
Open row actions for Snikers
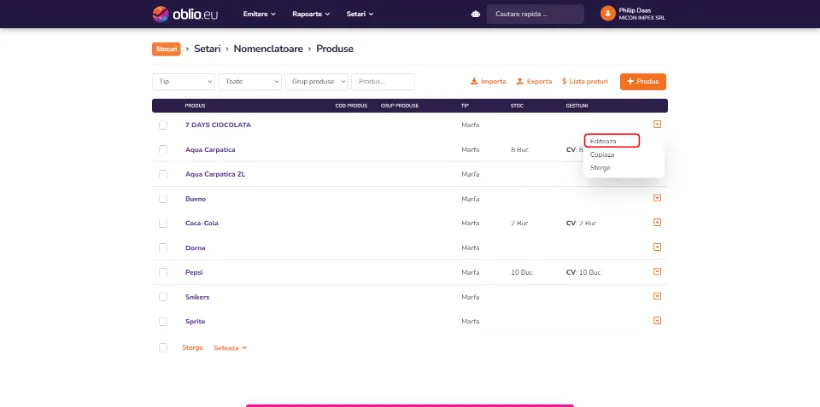point(657,296)
